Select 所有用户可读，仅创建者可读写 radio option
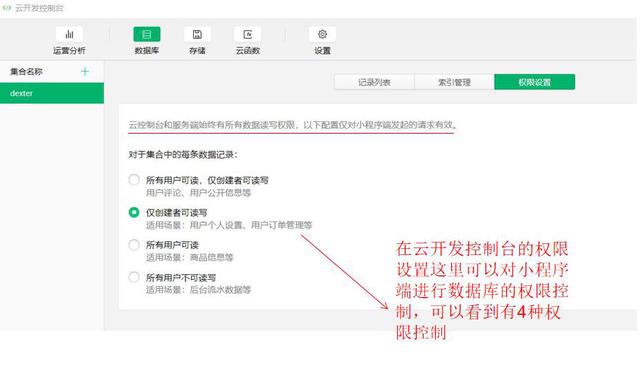 [x=134, y=180]
